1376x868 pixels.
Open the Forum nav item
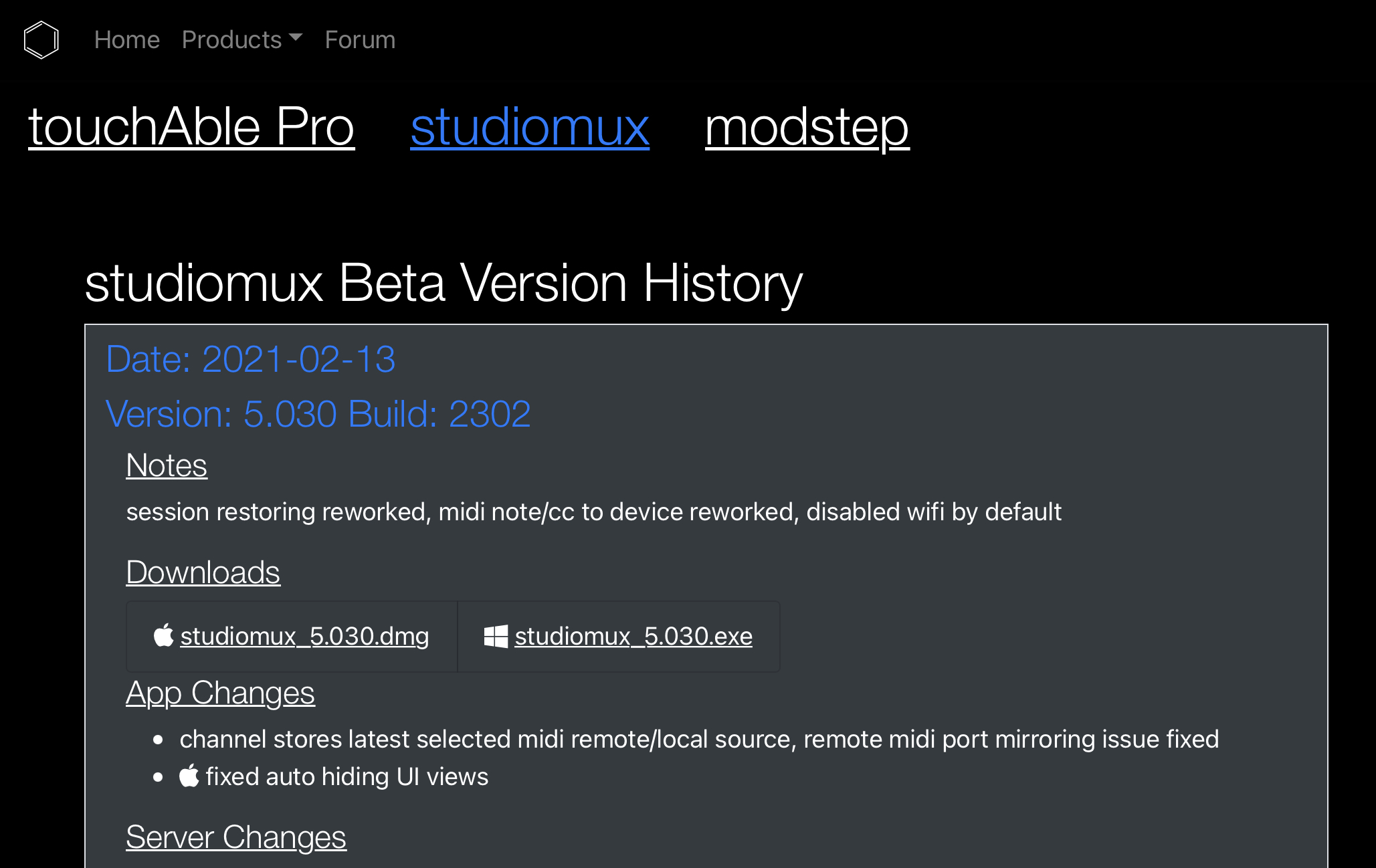click(360, 40)
